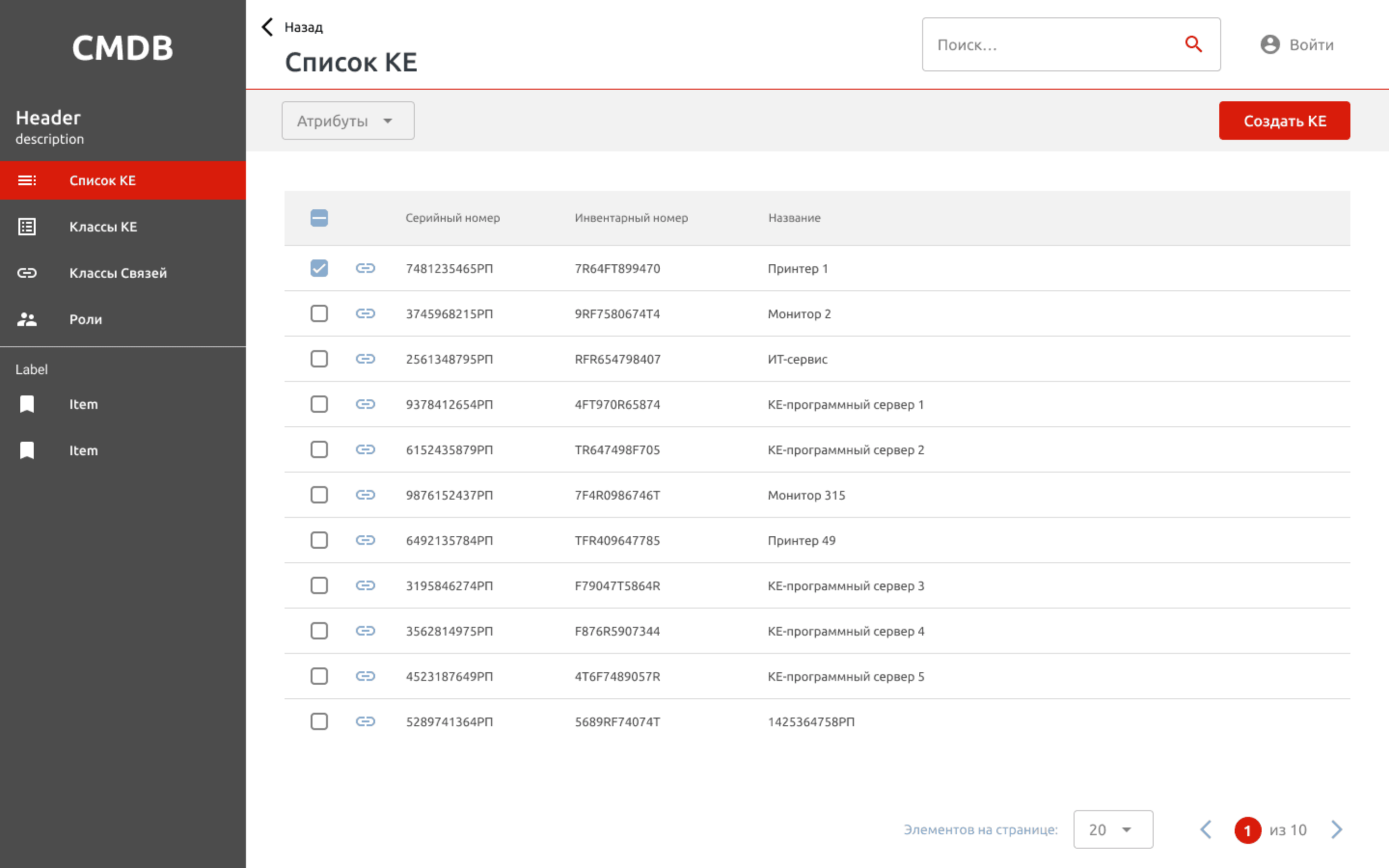The width and height of the screenshot is (1389, 868).
Task: Select checkbox for КЕ-программный сервер 1
Action: [x=319, y=404]
